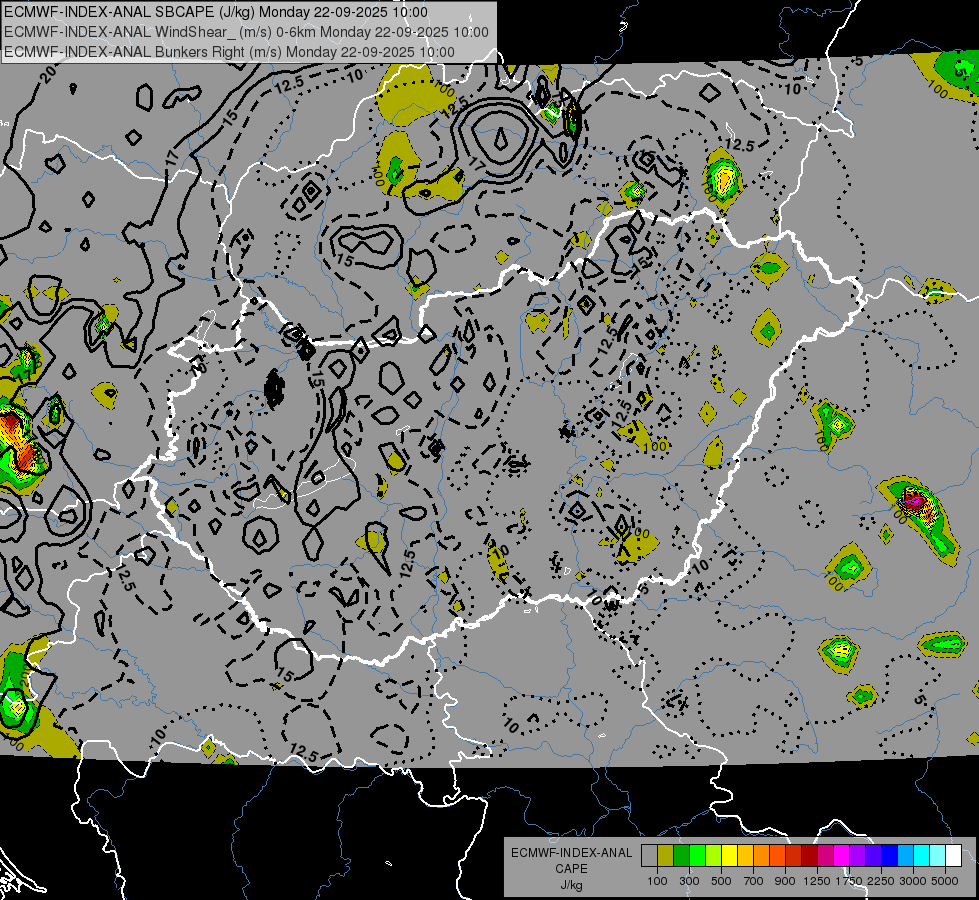Click the gray swatch starting the CAPE legend
Image resolution: width=979 pixels, height=900 pixels.
pos(649,856)
